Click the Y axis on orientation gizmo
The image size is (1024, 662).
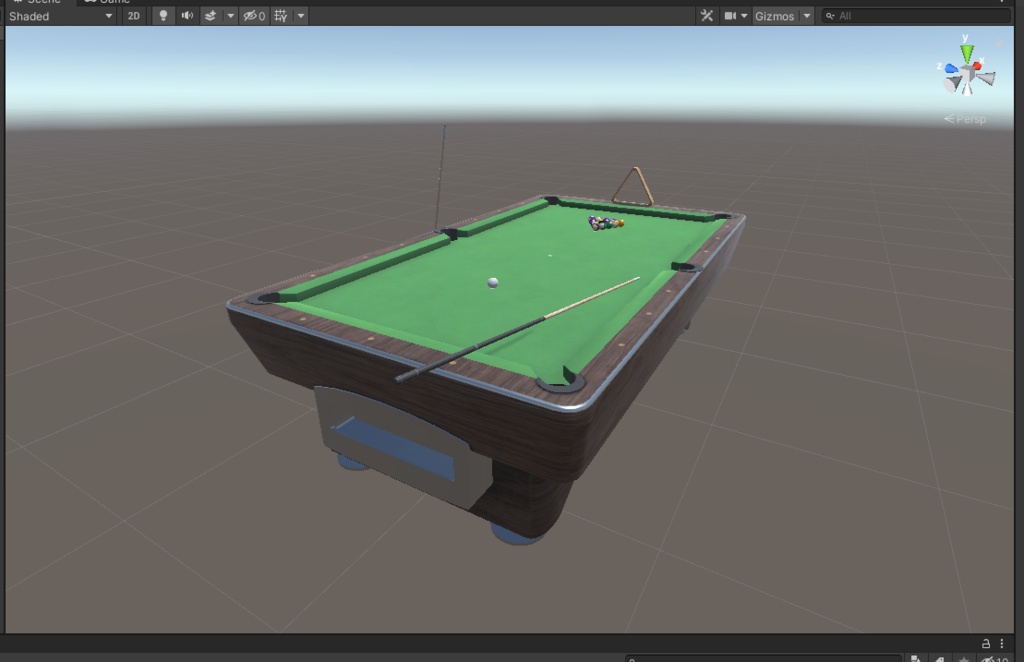[x=965, y=45]
